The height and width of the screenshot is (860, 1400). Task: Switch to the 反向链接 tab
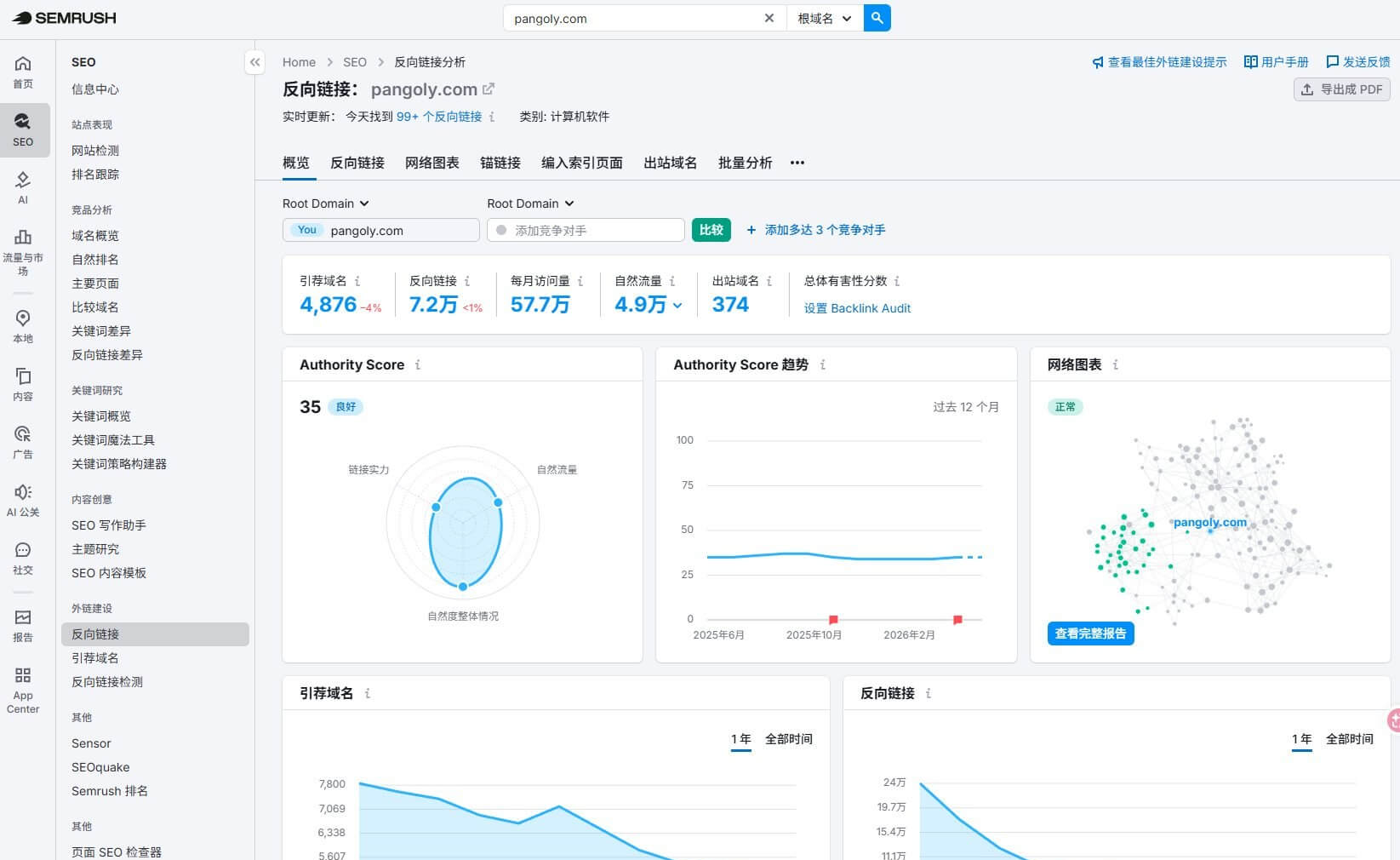[x=357, y=163]
